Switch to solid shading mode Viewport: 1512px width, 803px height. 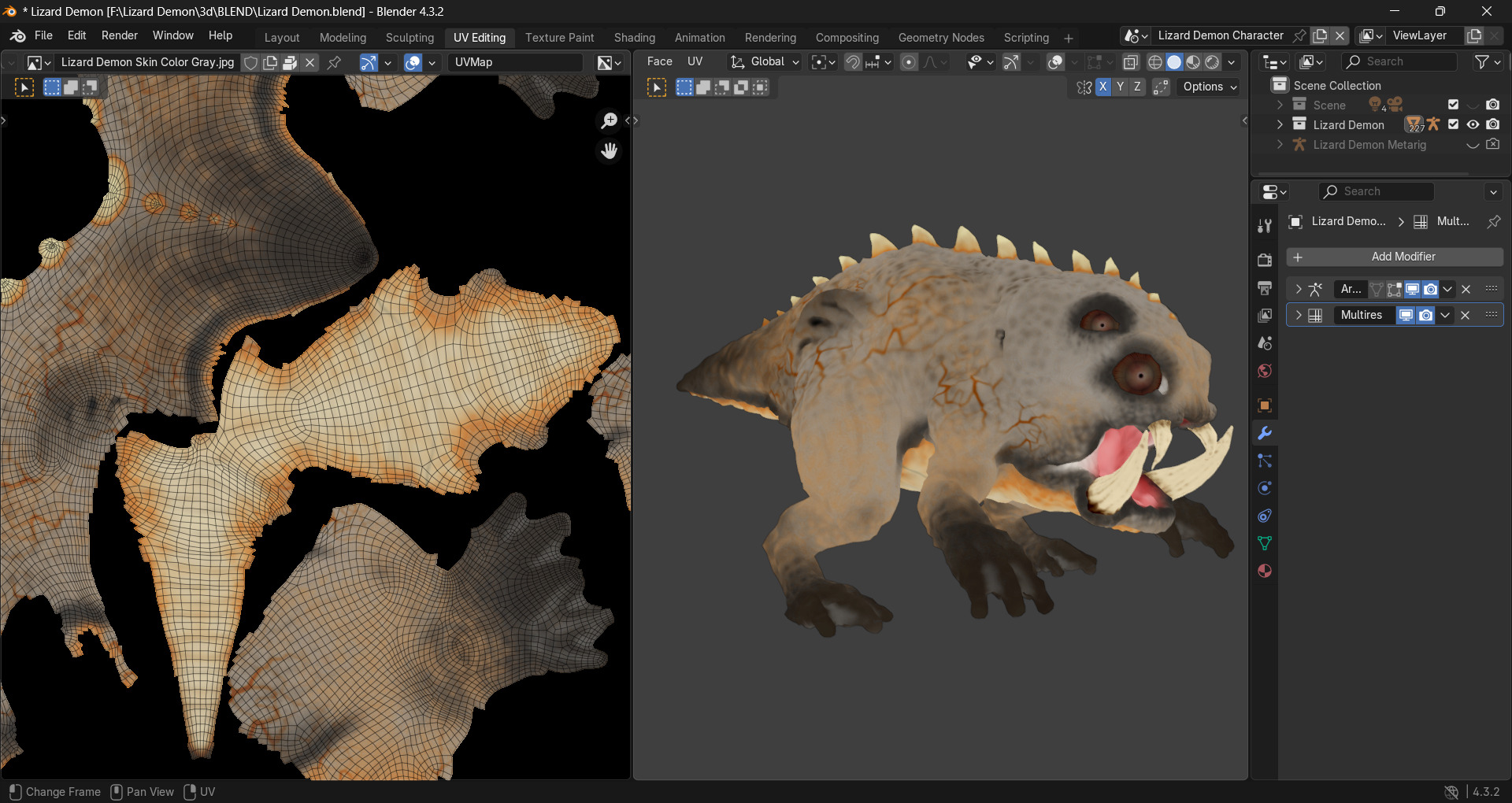(1174, 62)
